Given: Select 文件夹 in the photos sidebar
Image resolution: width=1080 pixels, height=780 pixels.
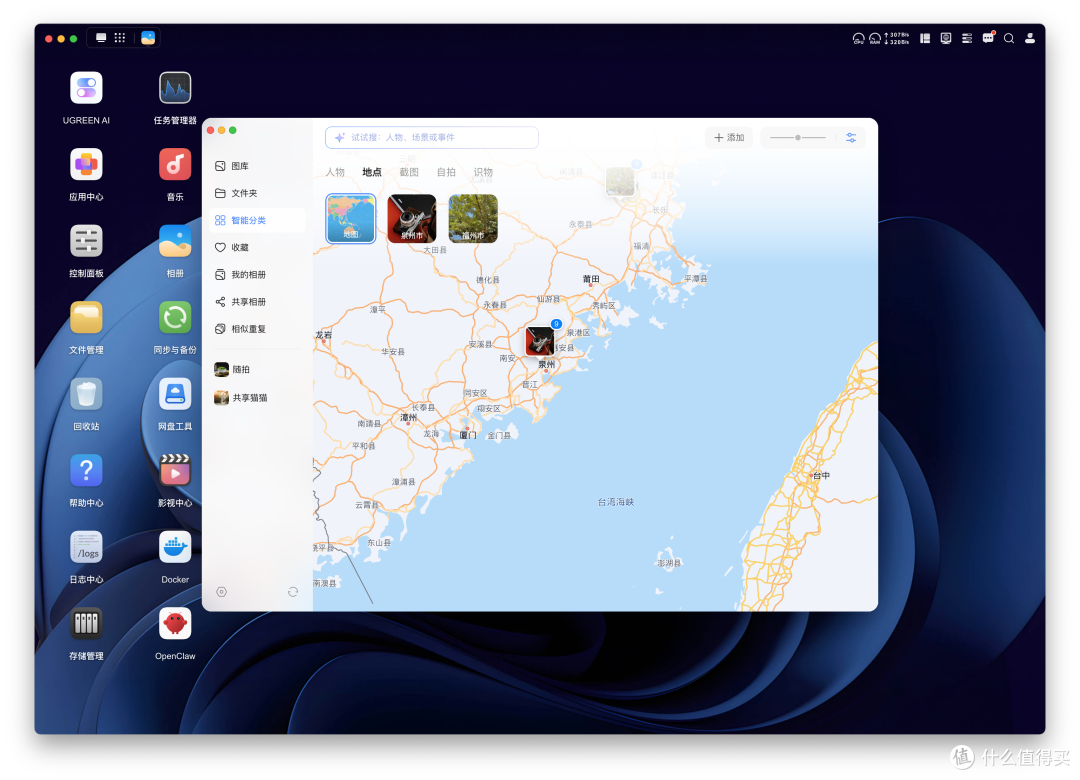Looking at the screenshot, I should 257,193.
